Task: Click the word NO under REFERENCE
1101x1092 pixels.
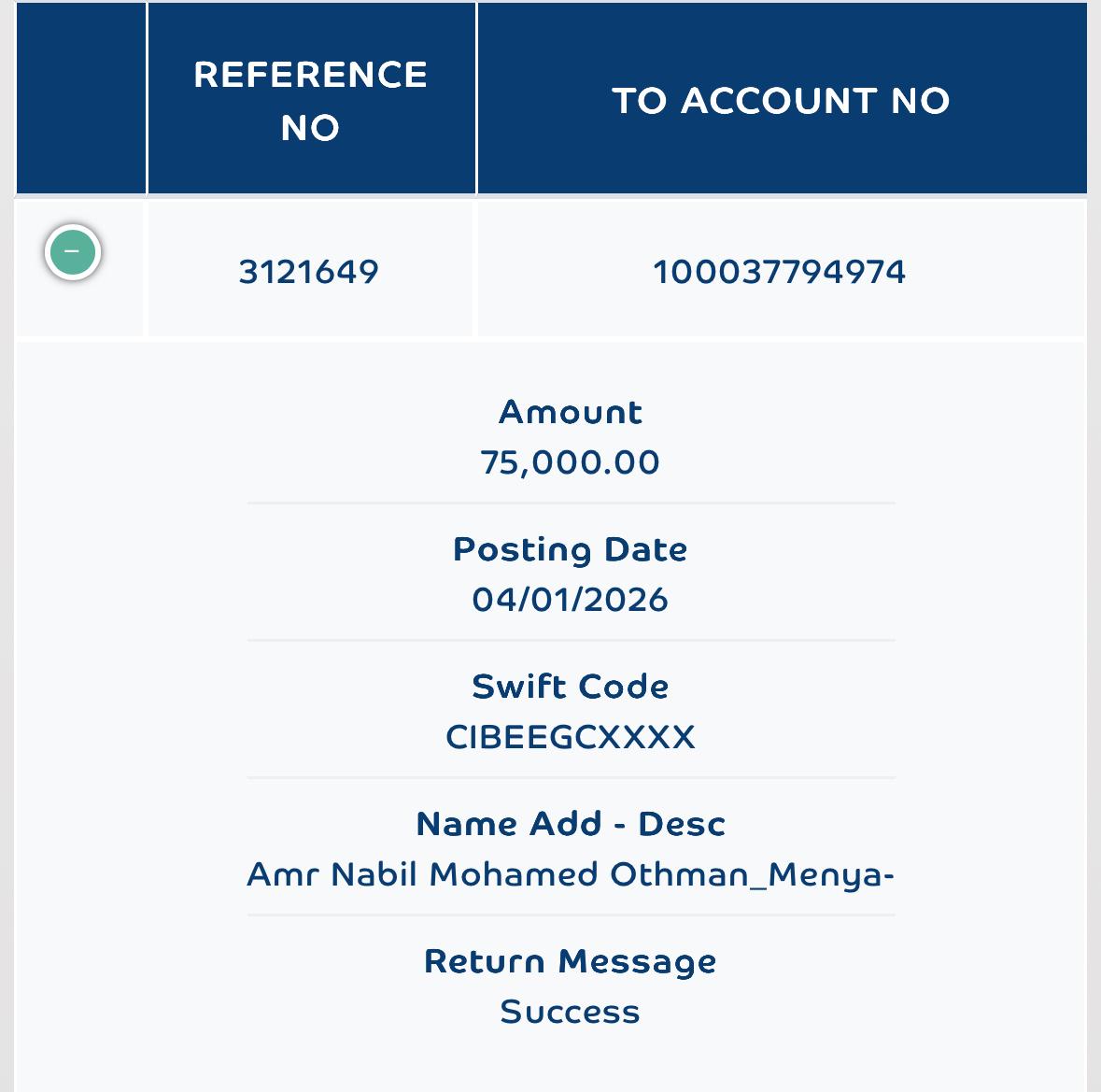Action: 310,128
